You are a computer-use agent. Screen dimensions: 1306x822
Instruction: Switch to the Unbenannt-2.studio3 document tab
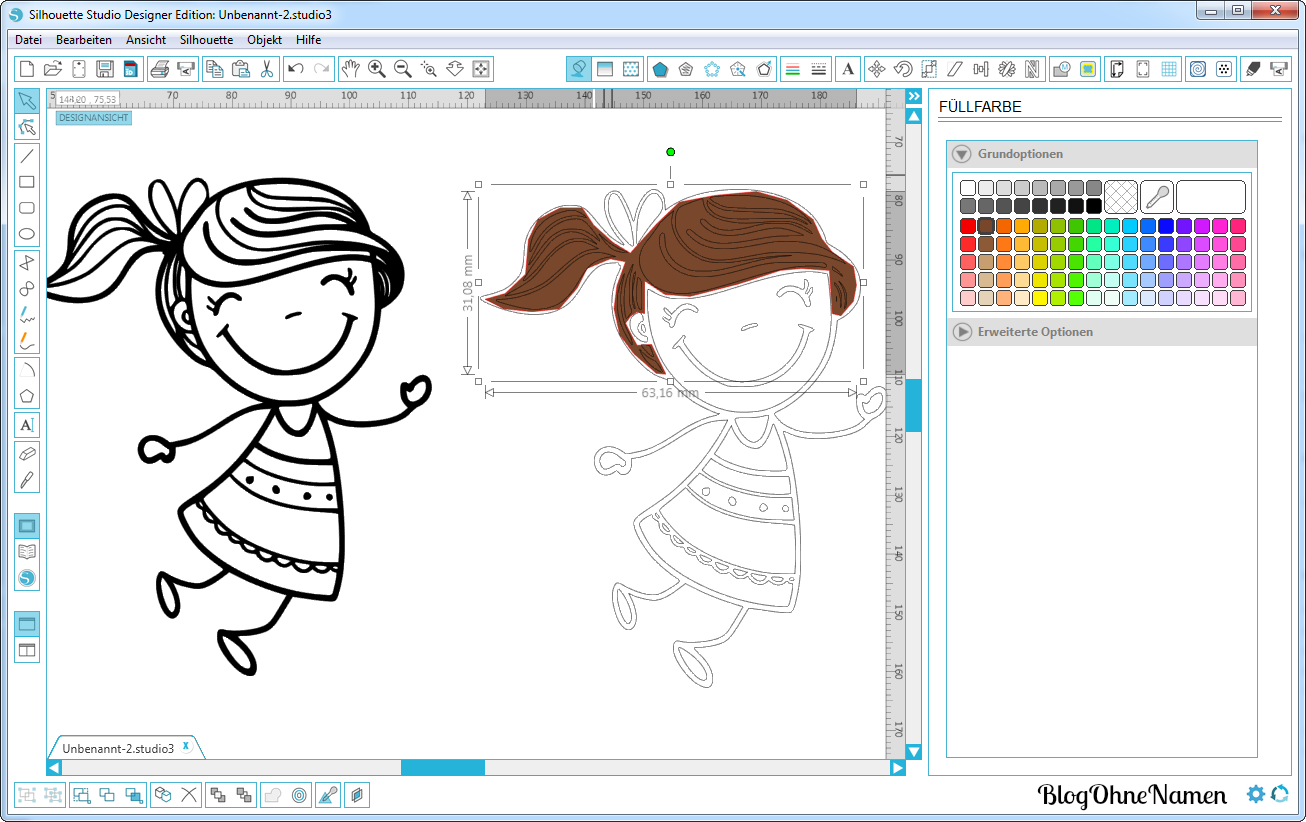click(x=118, y=748)
